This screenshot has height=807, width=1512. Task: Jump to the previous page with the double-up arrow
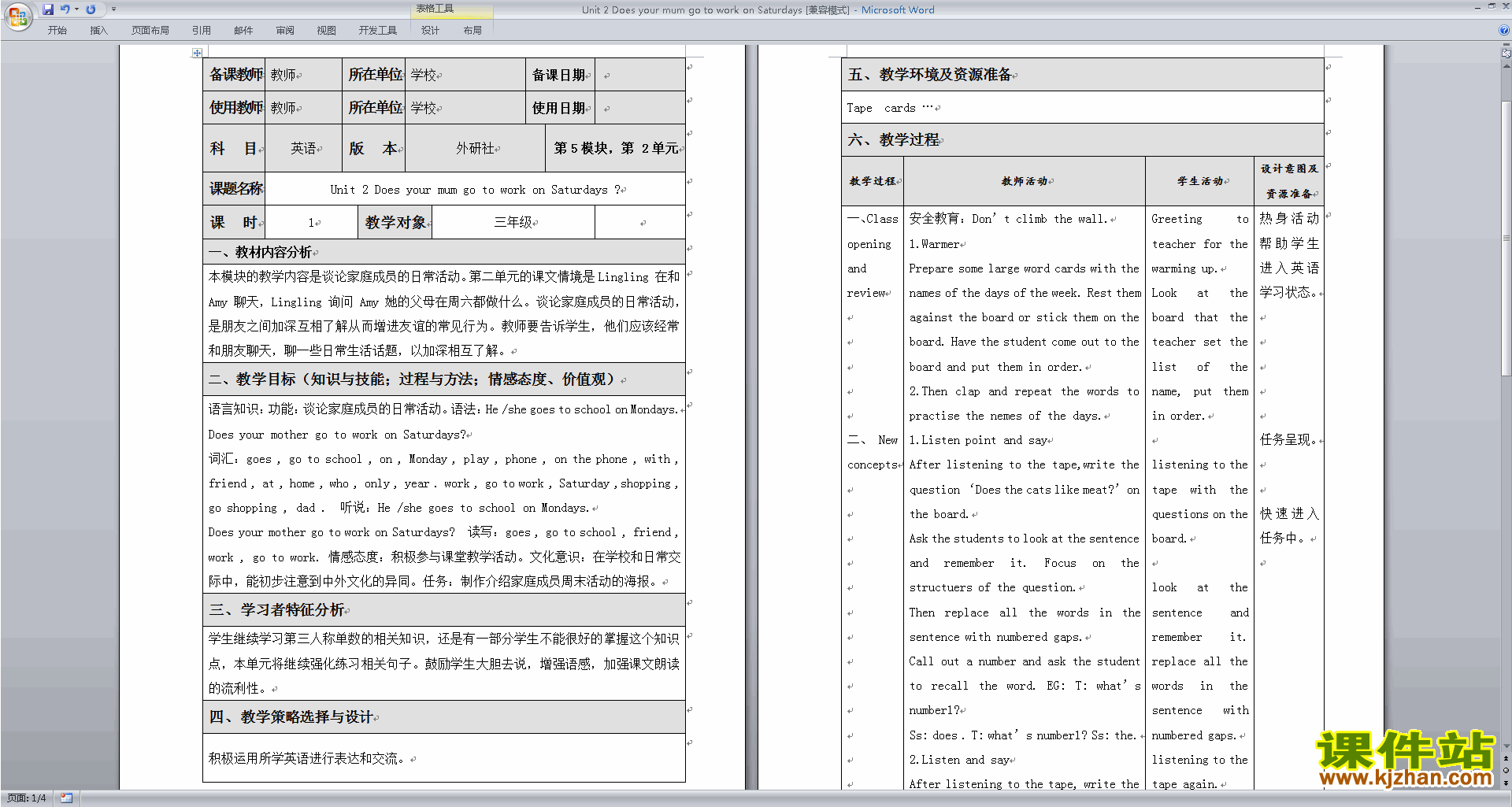click(x=1506, y=758)
